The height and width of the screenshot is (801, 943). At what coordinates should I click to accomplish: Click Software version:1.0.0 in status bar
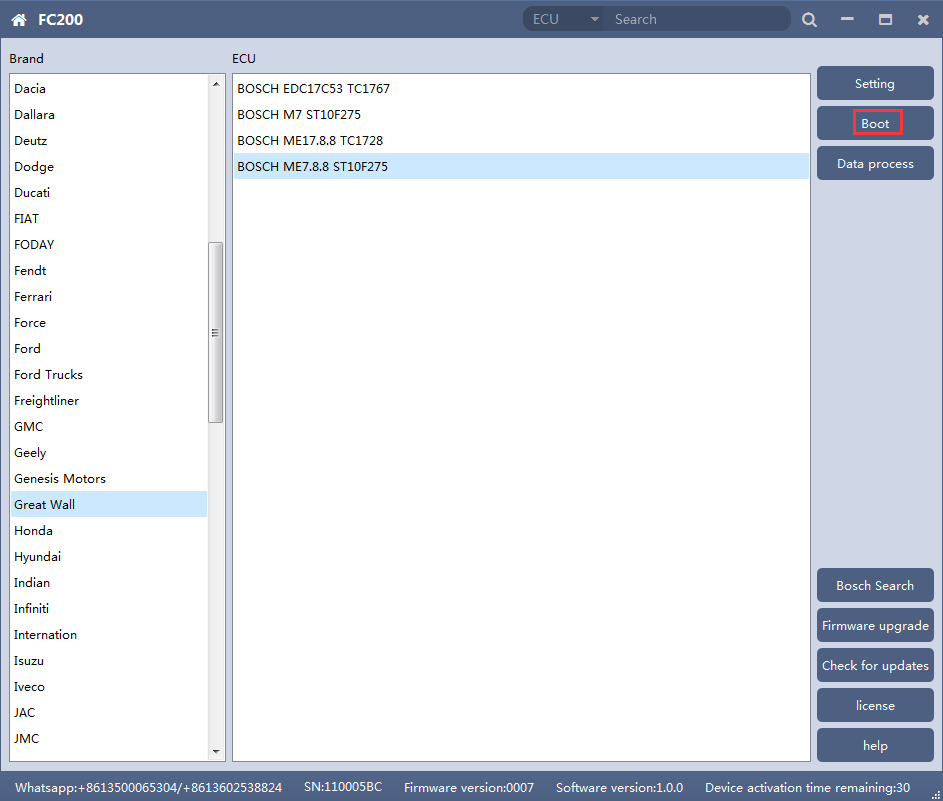[619, 787]
